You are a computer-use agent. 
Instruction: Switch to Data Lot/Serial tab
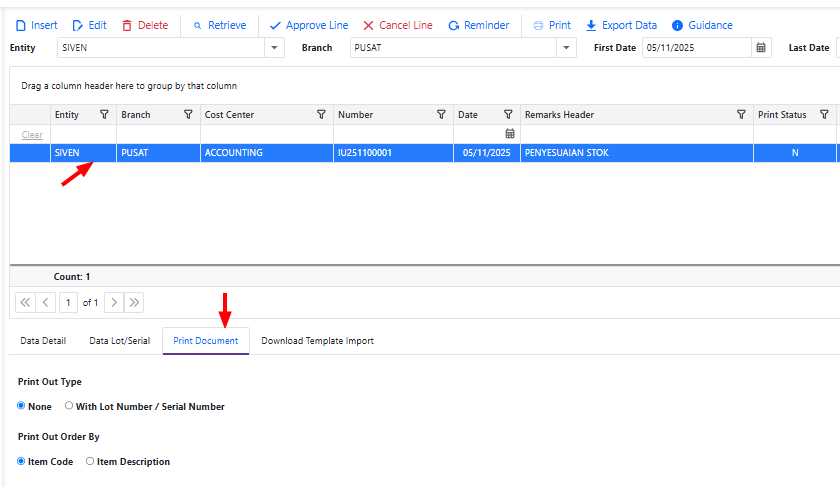(x=119, y=341)
